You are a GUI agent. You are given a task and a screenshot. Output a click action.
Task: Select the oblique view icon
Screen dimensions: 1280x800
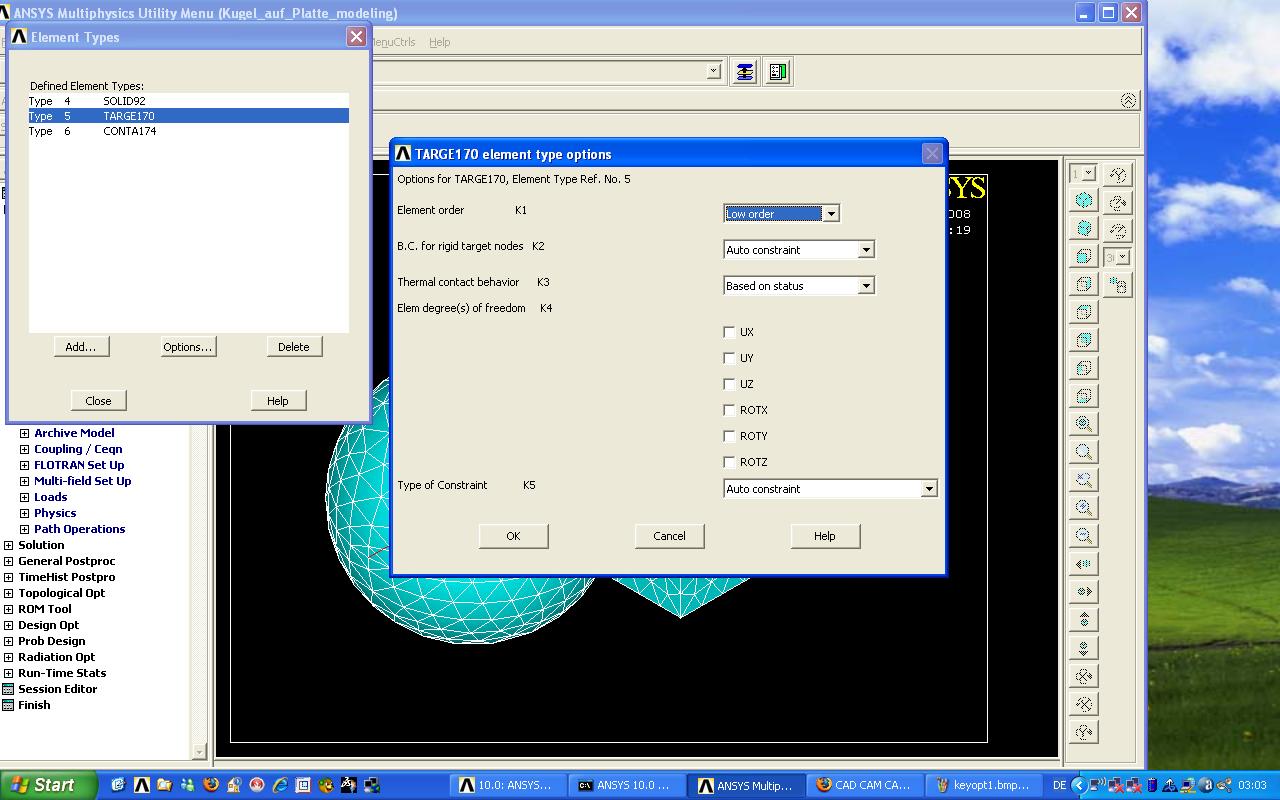[1084, 228]
